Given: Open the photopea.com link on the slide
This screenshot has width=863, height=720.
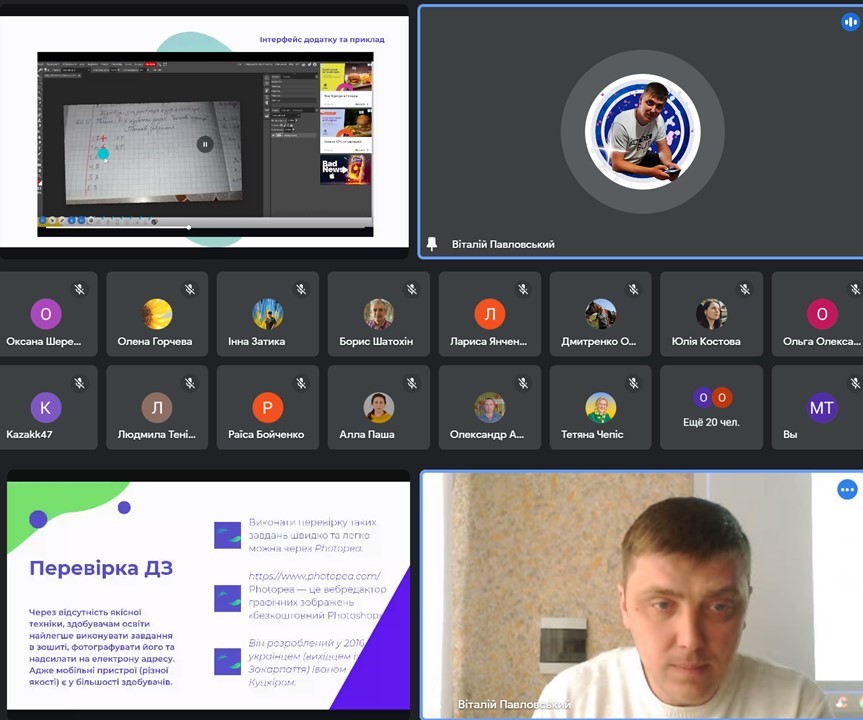Looking at the screenshot, I should [314, 576].
